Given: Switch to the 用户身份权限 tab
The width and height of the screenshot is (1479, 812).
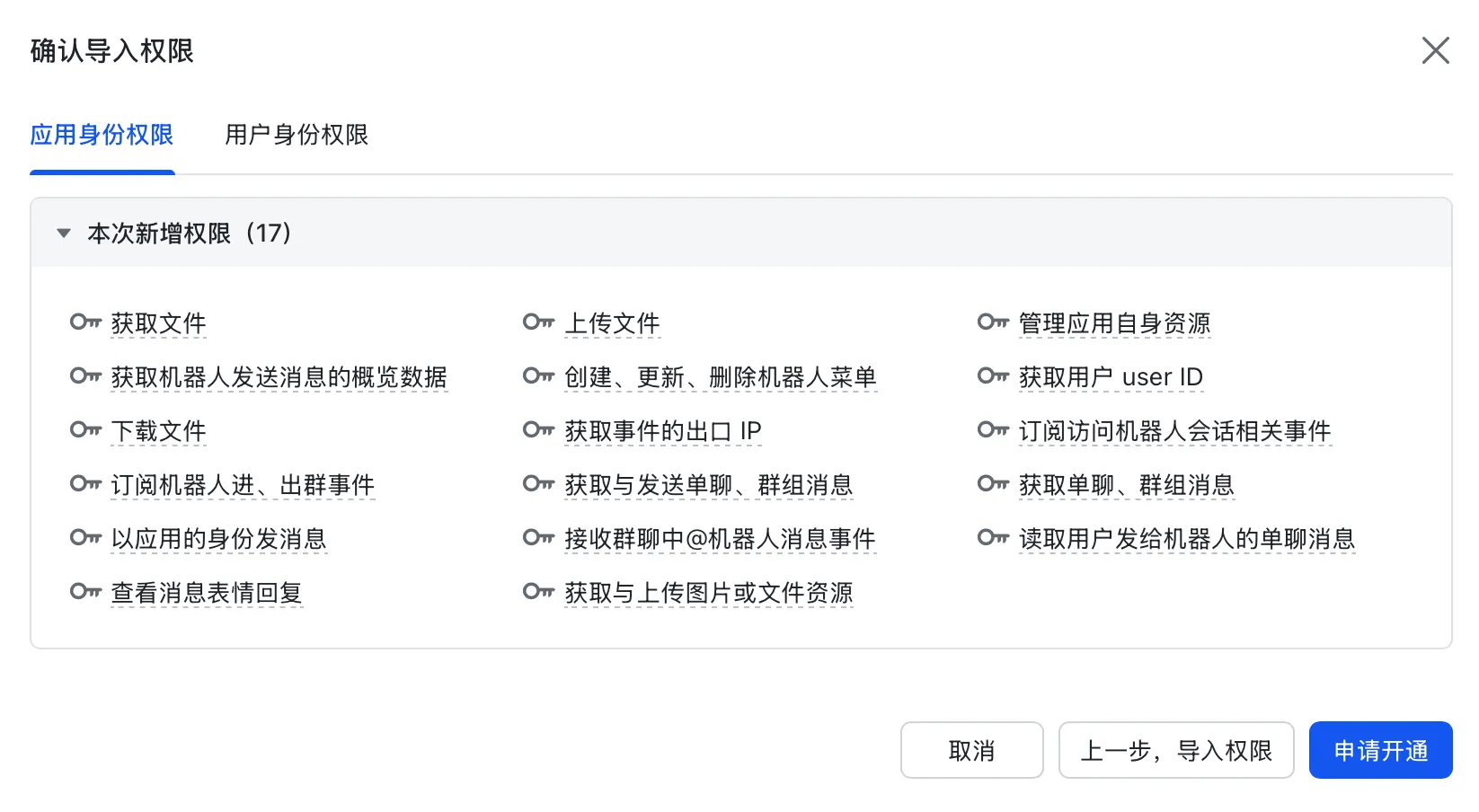Looking at the screenshot, I should [x=297, y=135].
